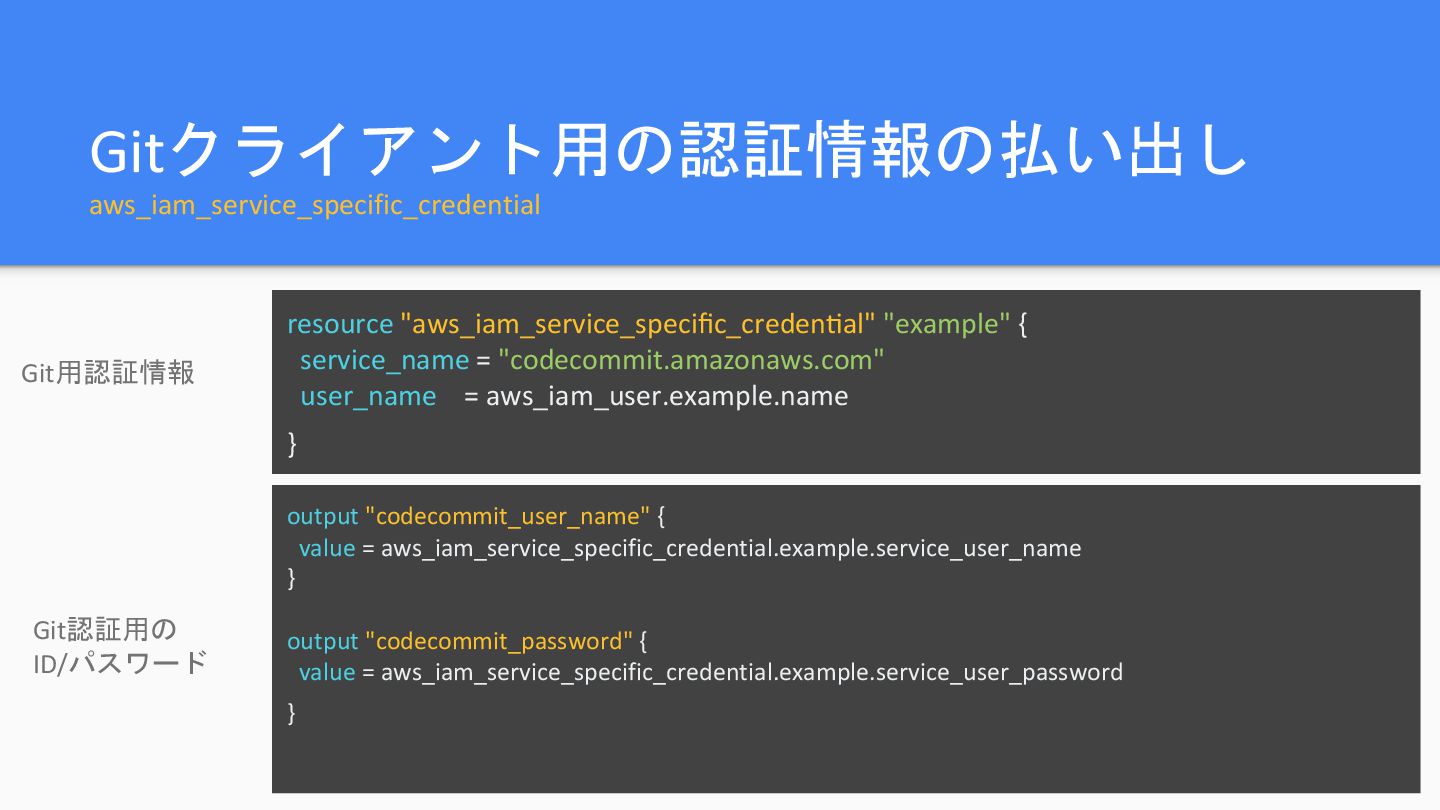Click the 'resource' keyword in the upper code block
Screen dimensions: 1440x810
pos(340,324)
